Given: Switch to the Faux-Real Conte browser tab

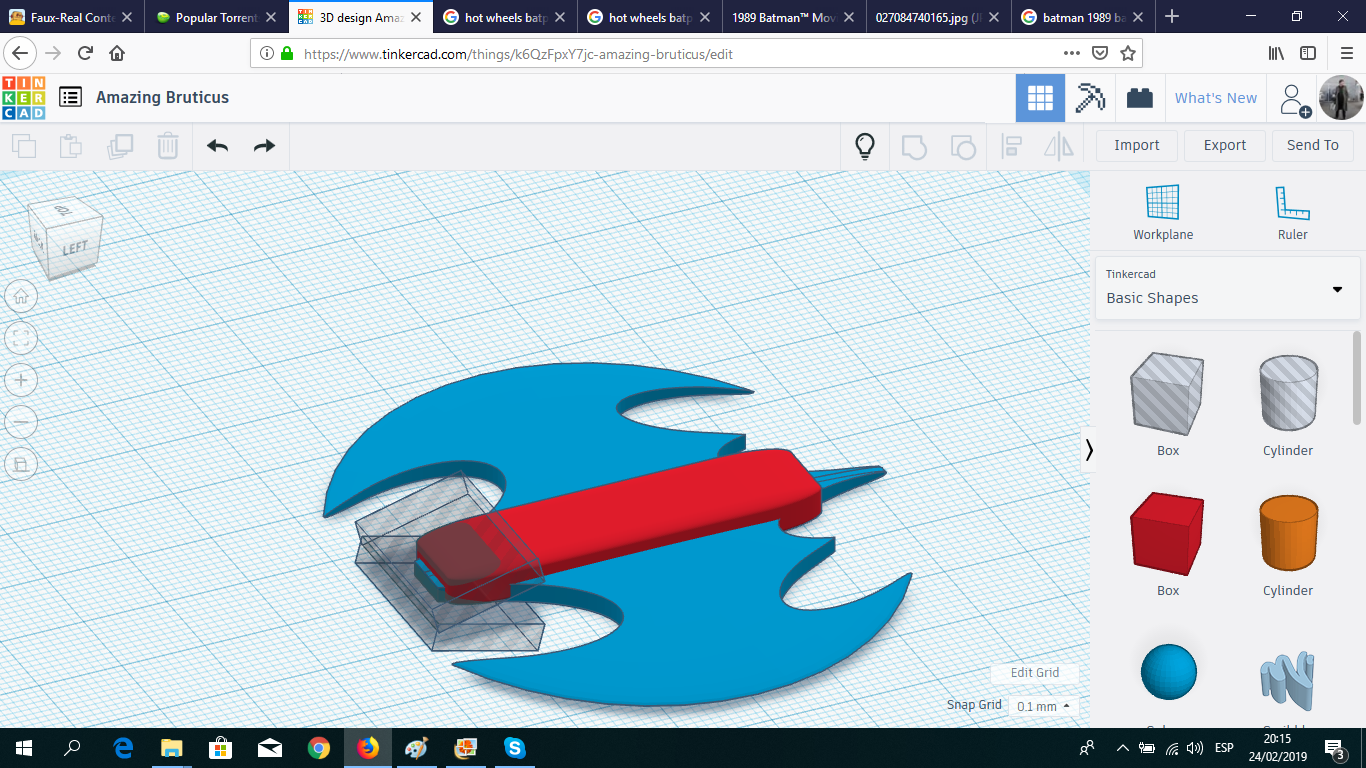Looking at the screenshot, I should click(x=72, y=17).
